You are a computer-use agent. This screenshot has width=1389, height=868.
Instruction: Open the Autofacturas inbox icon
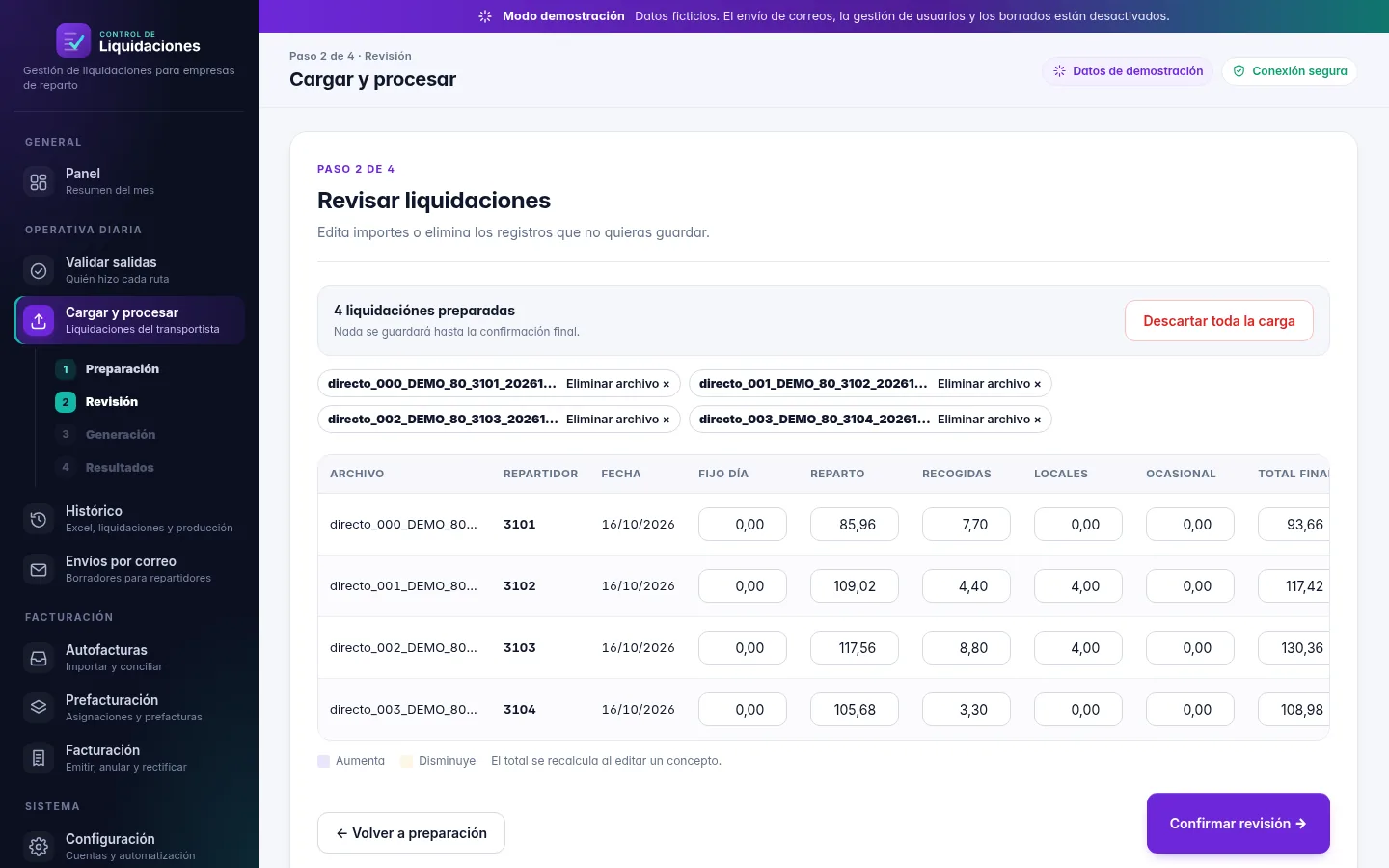[x=39, y=658]
